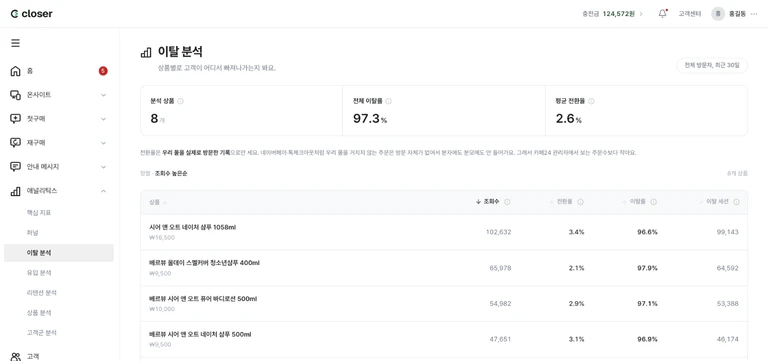Screen dimensions: 768x361
Task: Open the 고객센터 link
Action: click(x=690, y=14)
